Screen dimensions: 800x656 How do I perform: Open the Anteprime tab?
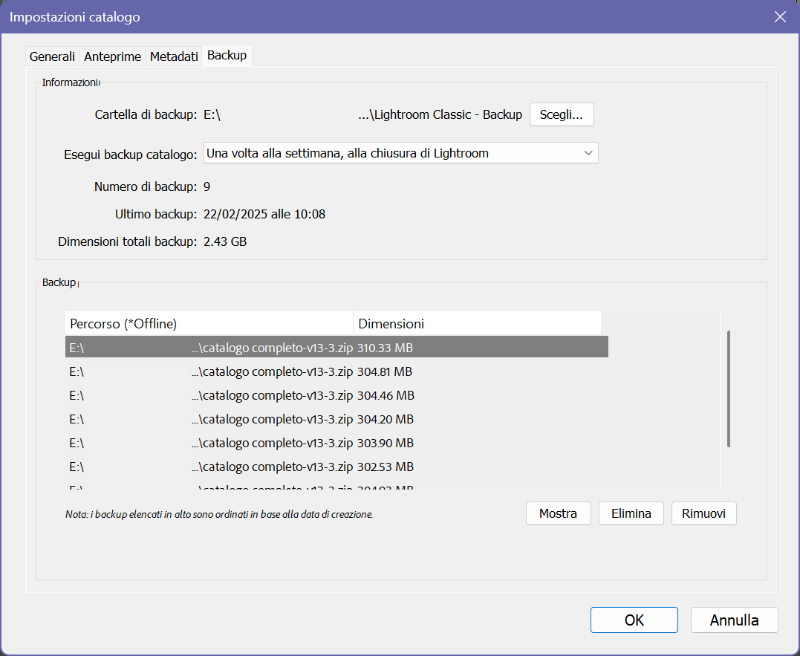pos(112,56)
